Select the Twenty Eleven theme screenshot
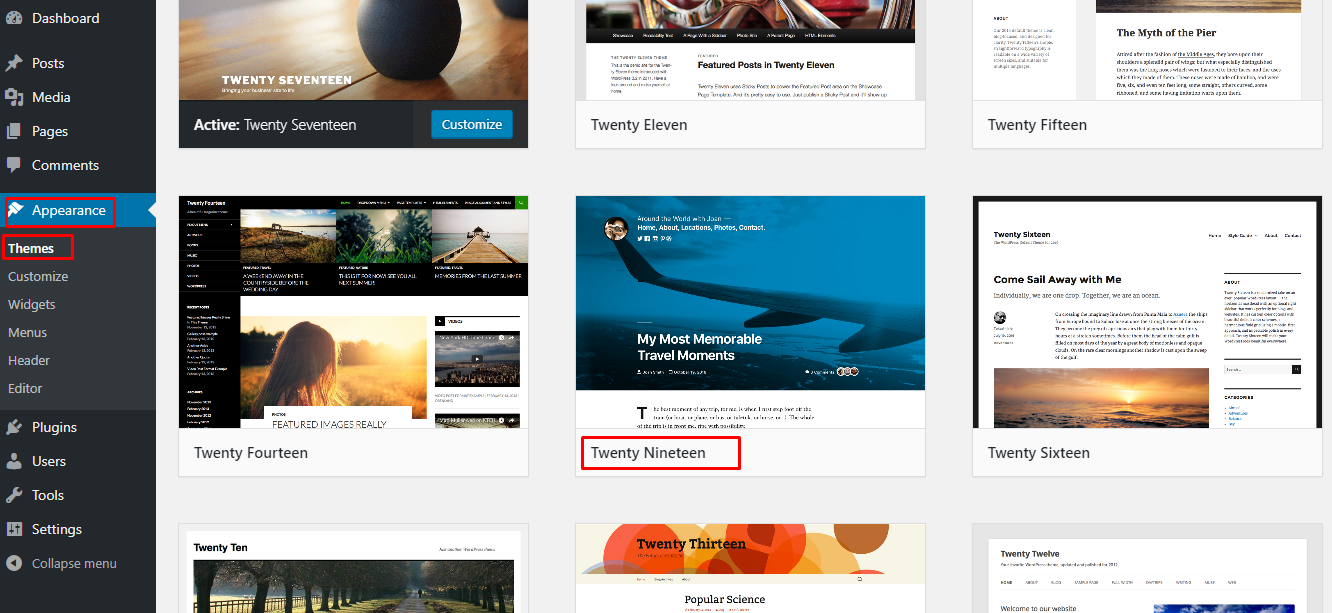The image size is (1332, 613). (x=750, y=50)
